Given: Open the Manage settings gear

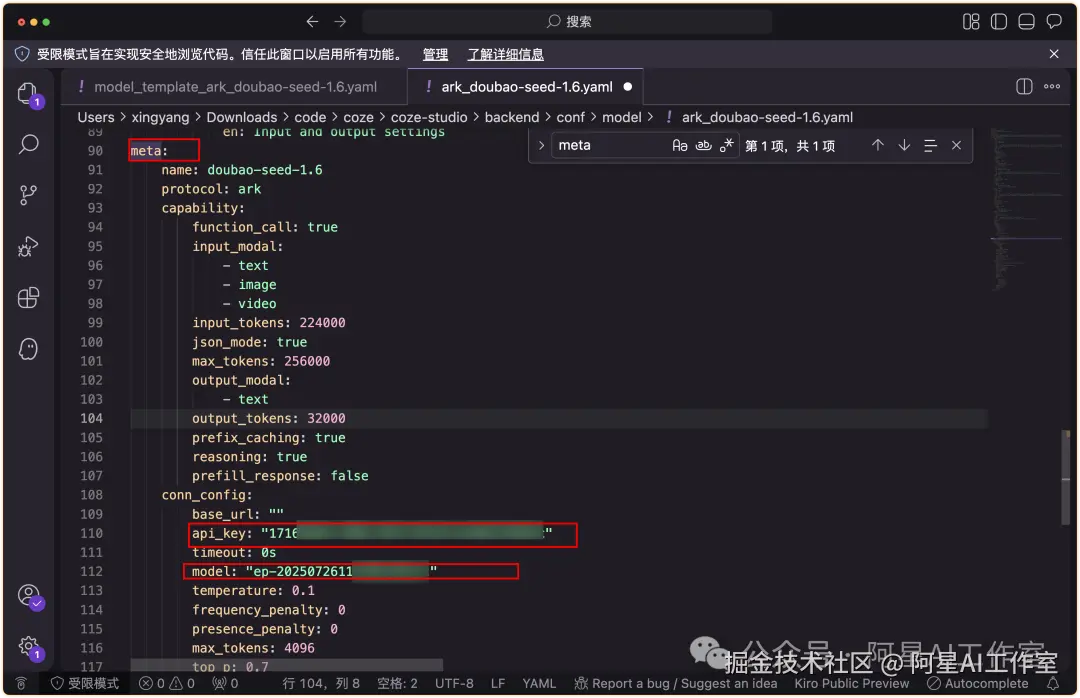Looking at the screenshot, I should tap(28, 647).
